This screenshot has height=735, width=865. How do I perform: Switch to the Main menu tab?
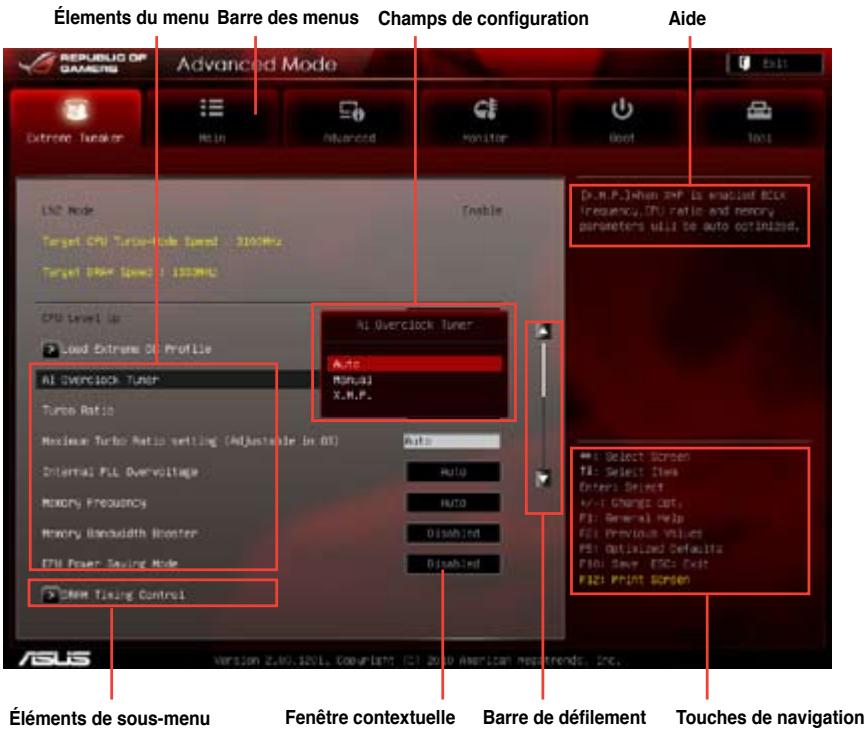(212, 119)
